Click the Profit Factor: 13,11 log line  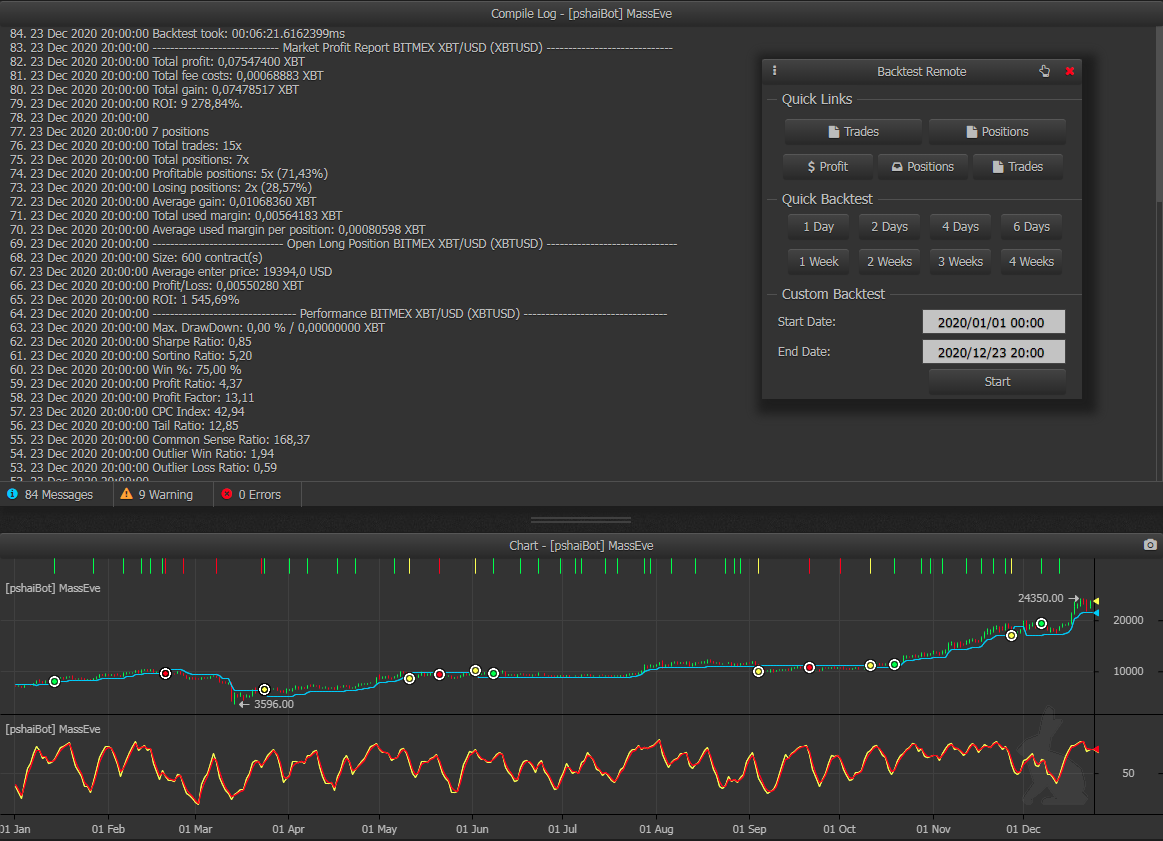coord(132,398)
